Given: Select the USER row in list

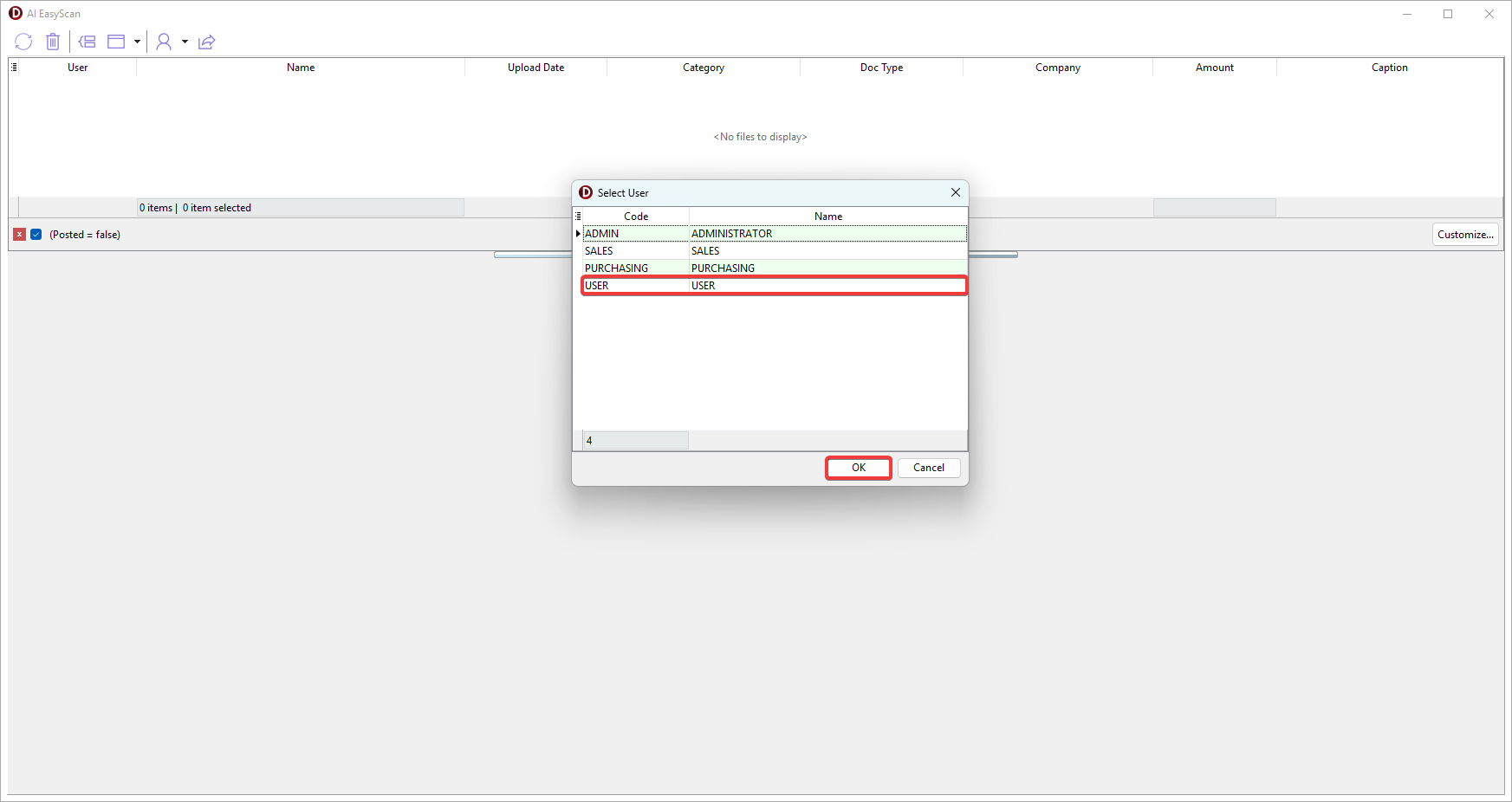Looking at the screenshot, I should (x=774, y=286).
